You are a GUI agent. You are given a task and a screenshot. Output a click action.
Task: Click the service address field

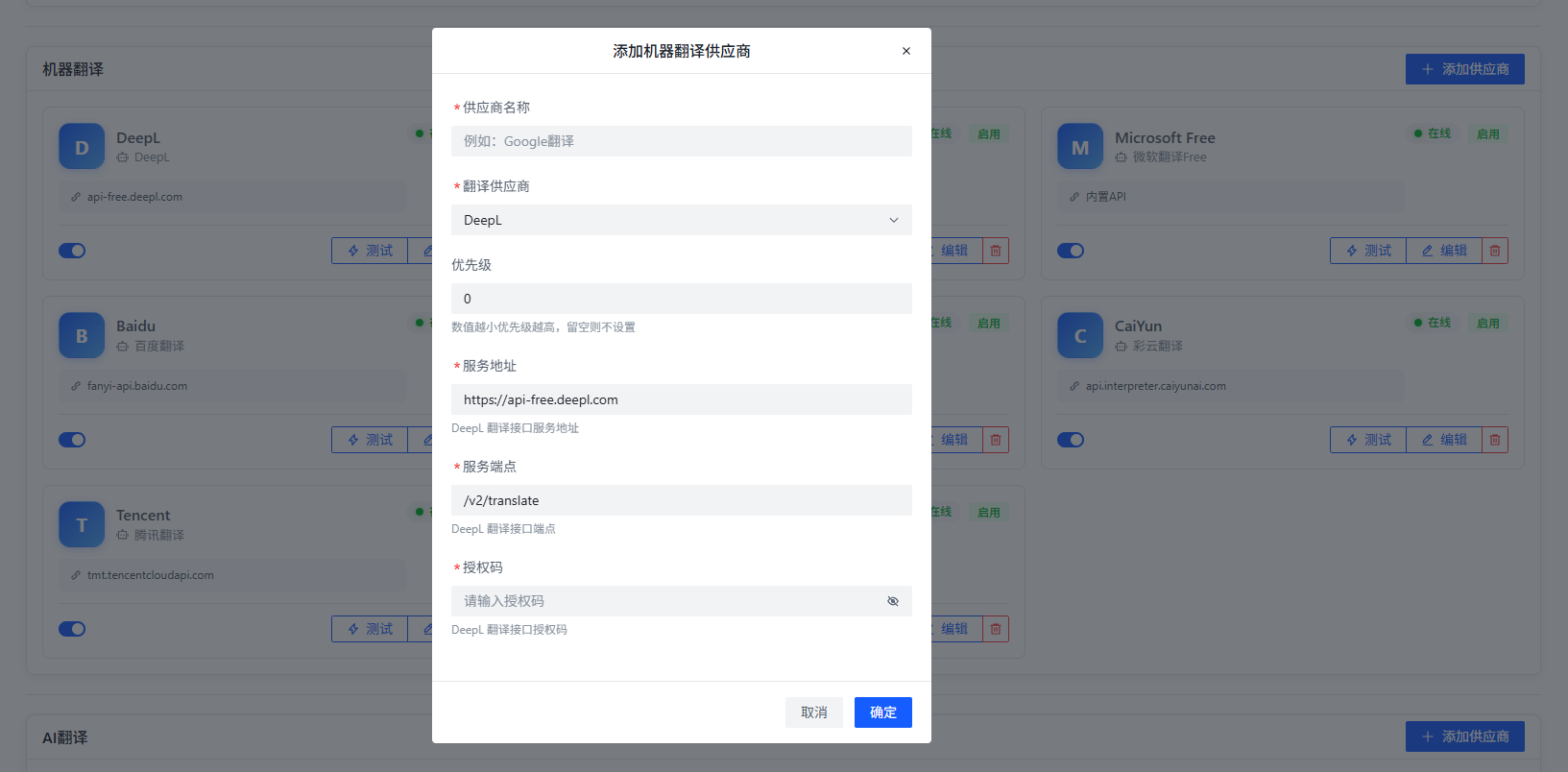[681, 399]
